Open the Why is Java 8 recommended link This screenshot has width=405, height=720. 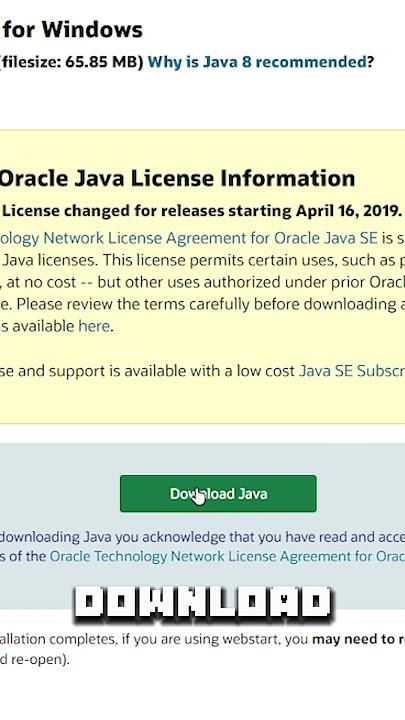point(260,62)
